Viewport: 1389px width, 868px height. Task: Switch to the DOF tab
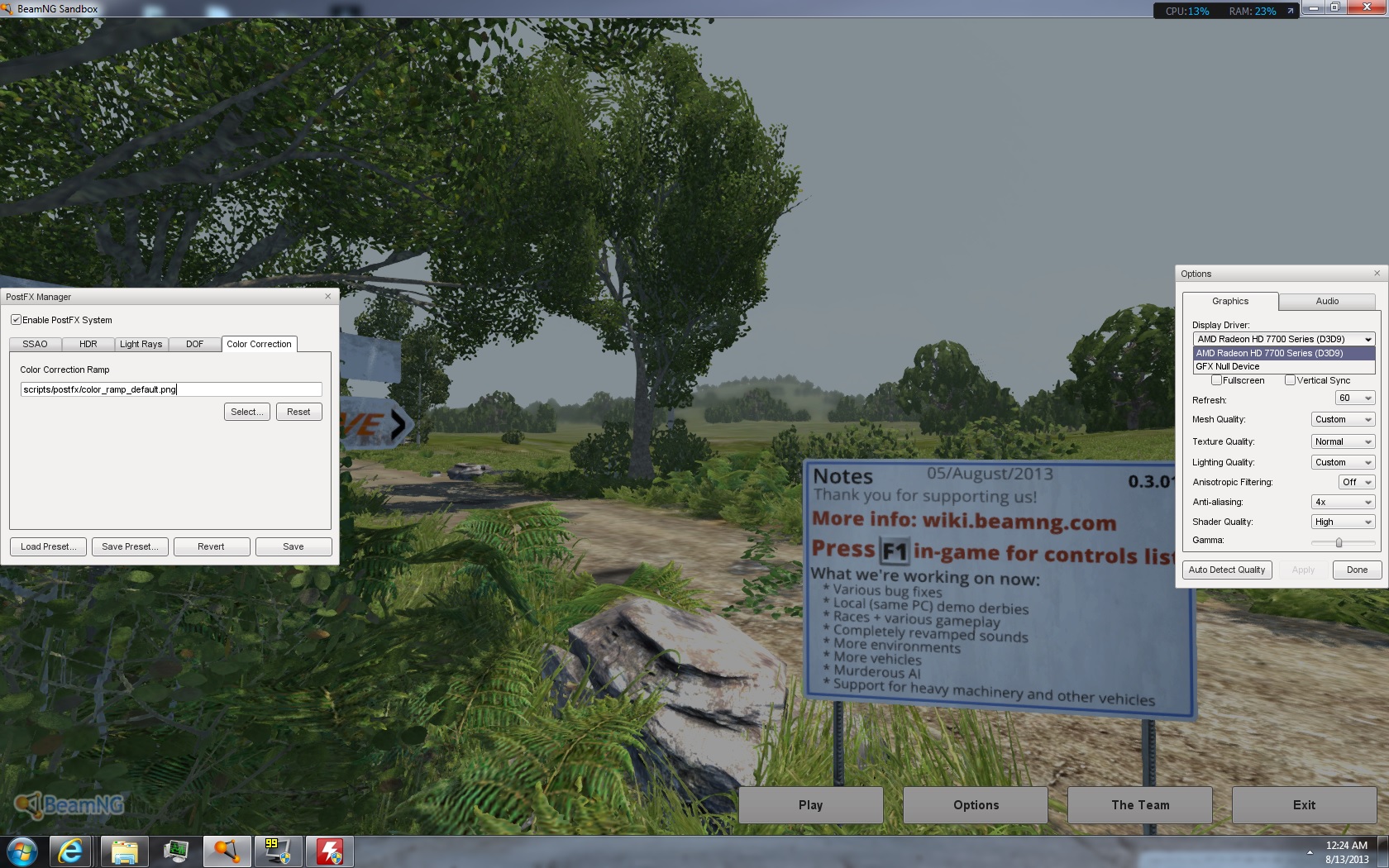pyautogui.click(x=194, y=344)
